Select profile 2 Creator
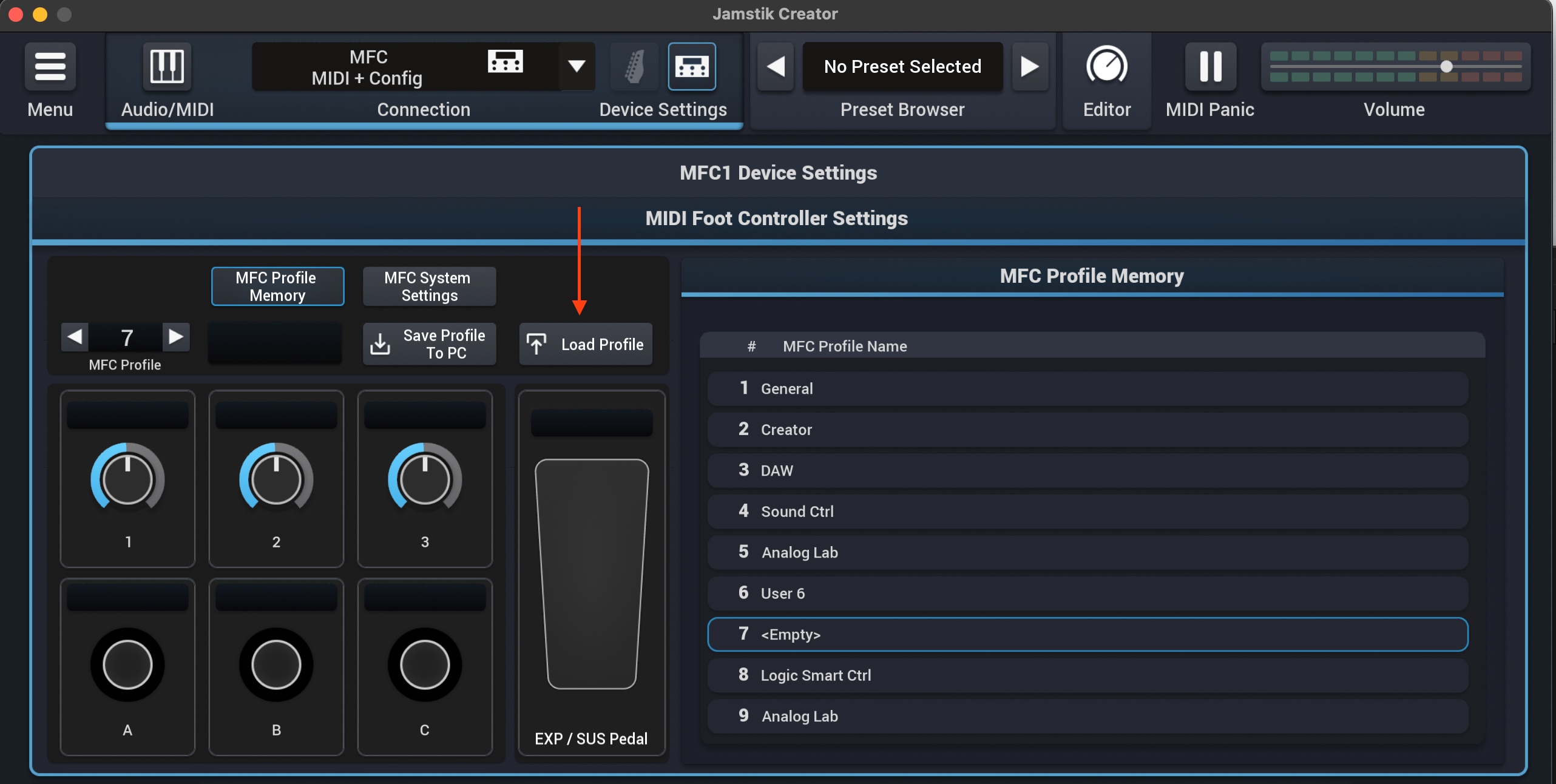Screen dimensions: 1556x784 coord(1088,430)
